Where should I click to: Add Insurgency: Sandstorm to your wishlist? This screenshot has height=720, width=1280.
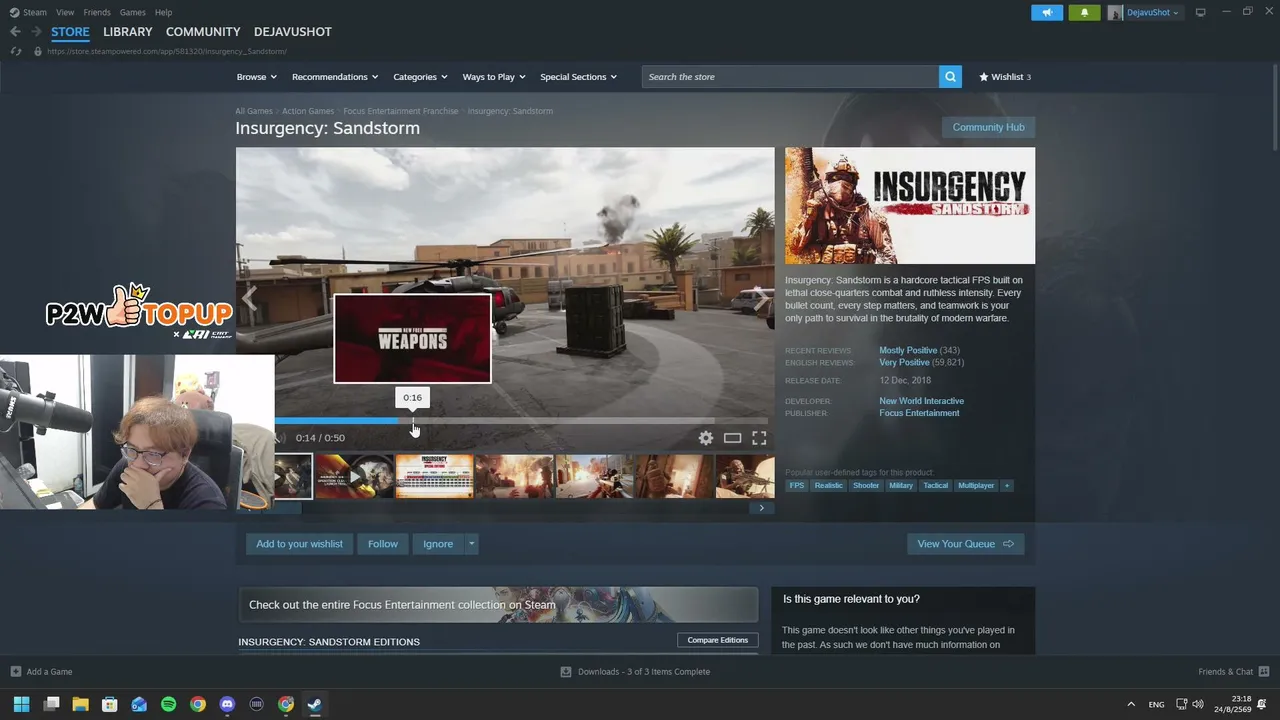click(x=299, y=544)
